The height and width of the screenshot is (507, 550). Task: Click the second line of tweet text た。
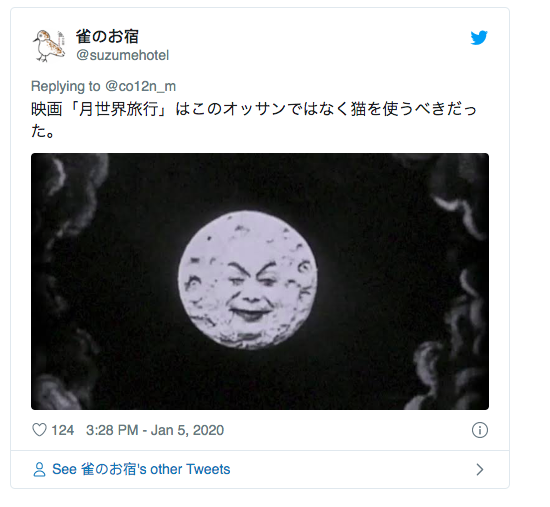[42, 131]
